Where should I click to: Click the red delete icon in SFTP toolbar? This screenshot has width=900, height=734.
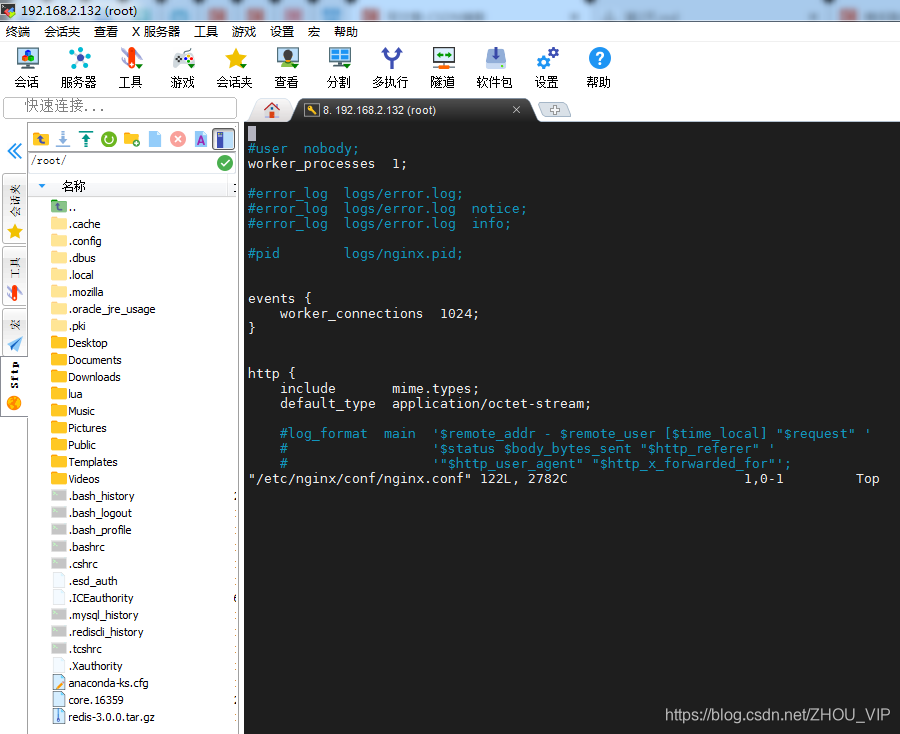(x=178, y=139)
